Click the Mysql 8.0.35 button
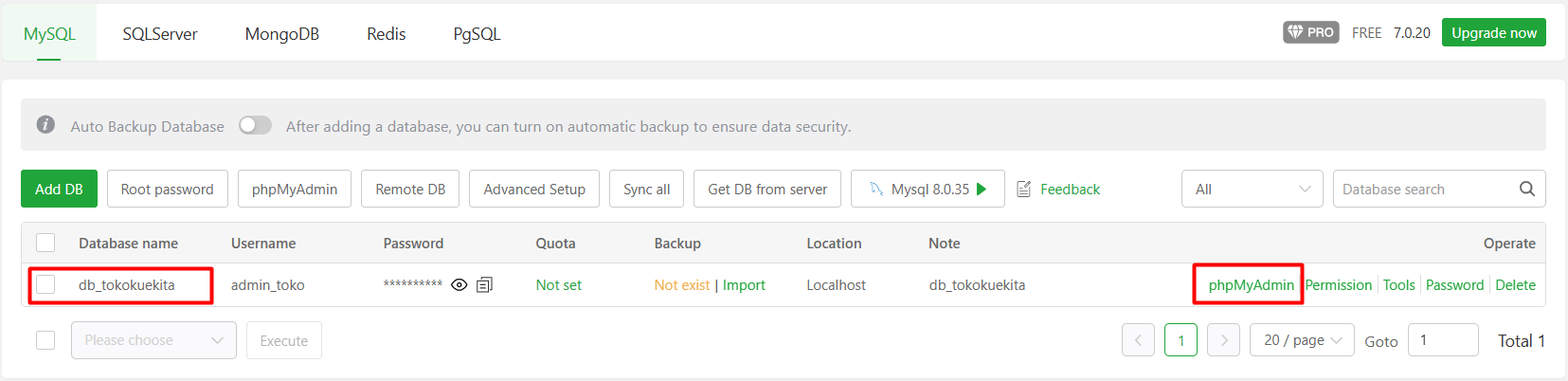The height and width of the screenshot is (381, 1568). [928, 189]
